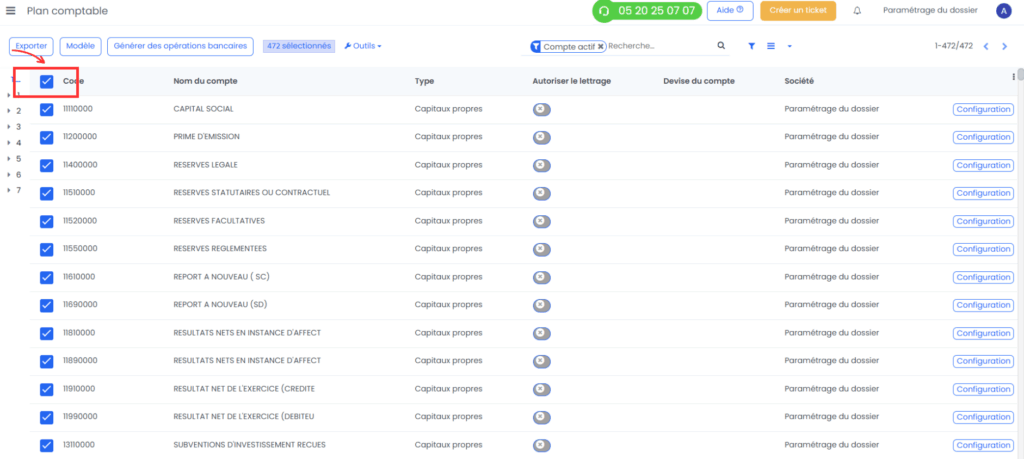
Task: Open Configuration for account 11690000
Action: point(984,305)
